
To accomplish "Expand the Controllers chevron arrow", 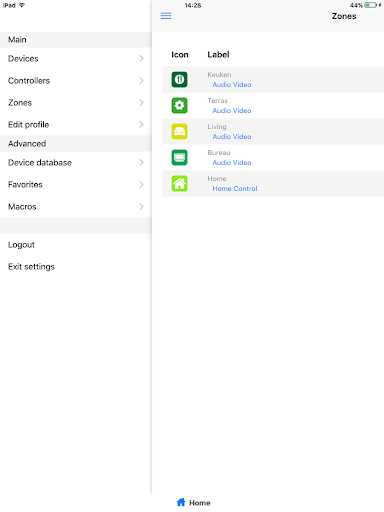I will [141, 81].
